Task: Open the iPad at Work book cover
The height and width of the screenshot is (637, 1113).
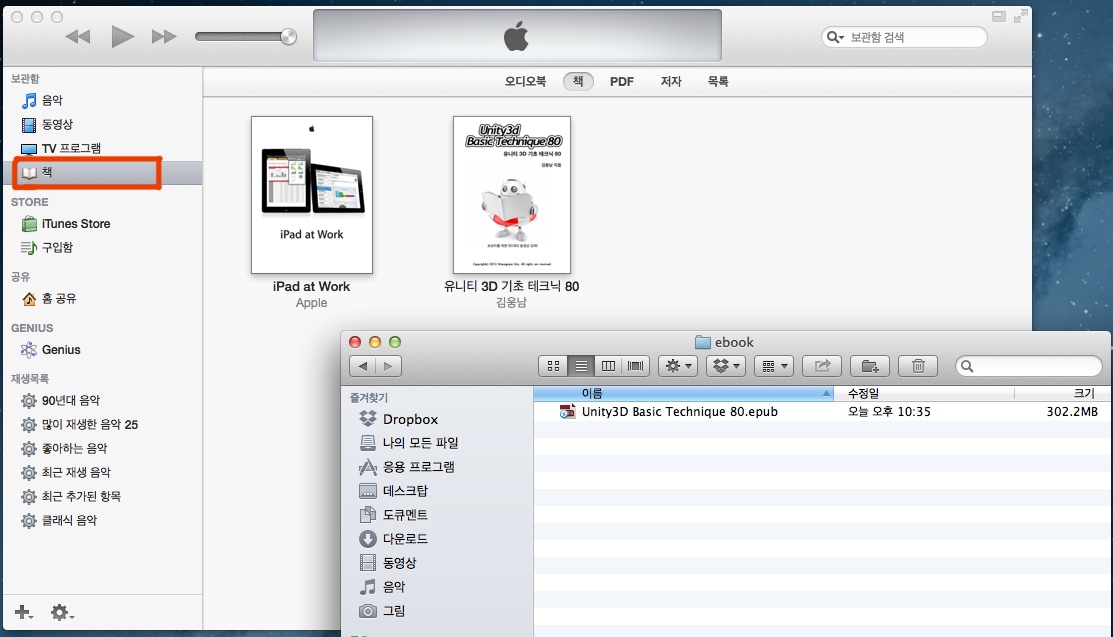Action: pos(312,194)
